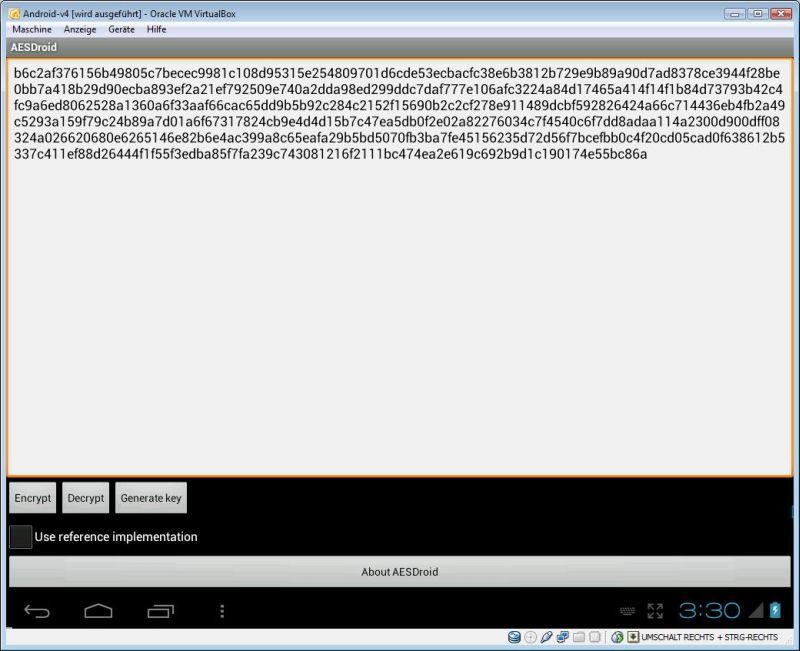800x651 pixels.
Task: Click the AESDroid app title label
Action: pyautogui.click(x=34, y=47)
